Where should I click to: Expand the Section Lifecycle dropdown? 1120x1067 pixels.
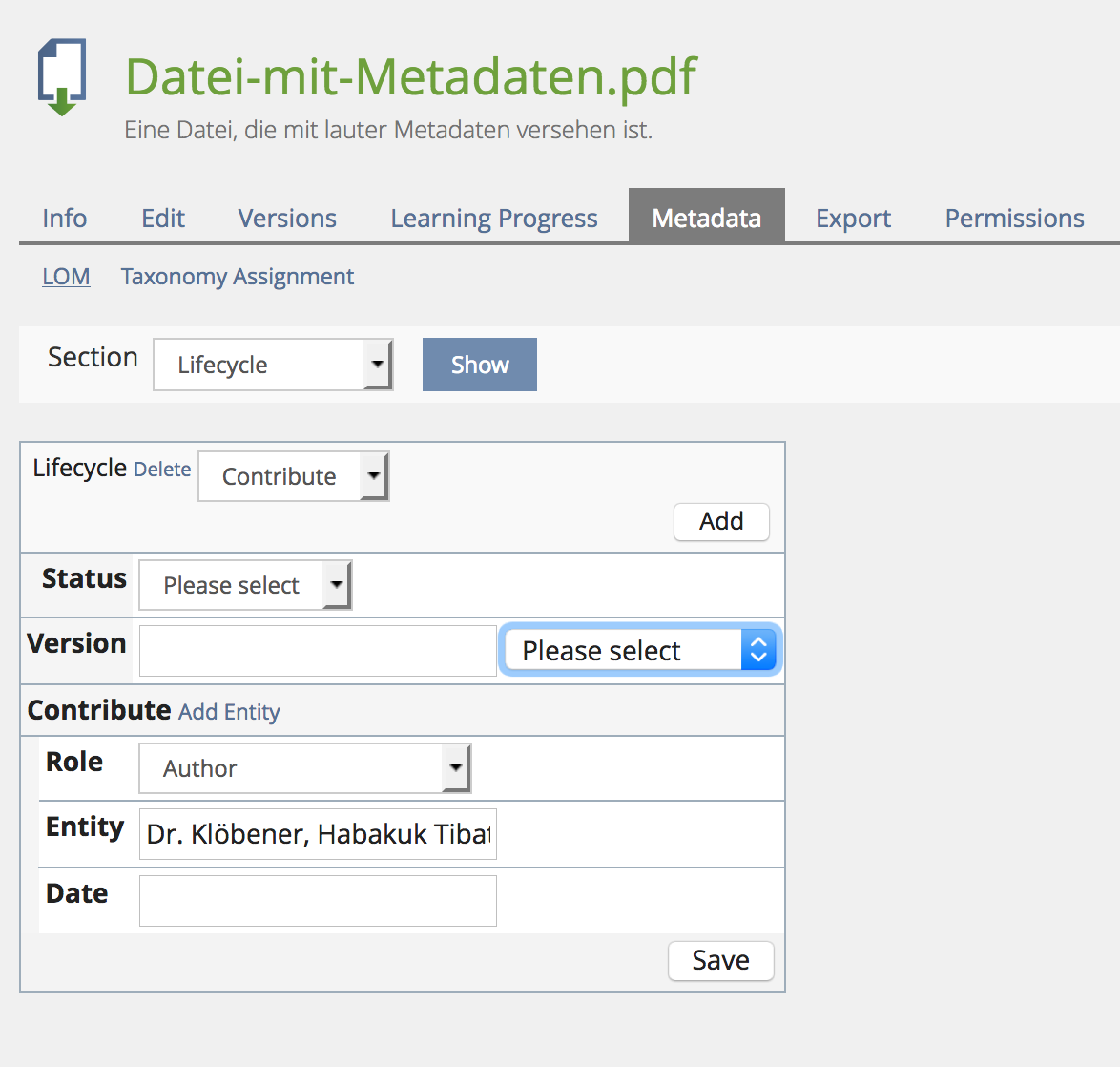point(273,365)
